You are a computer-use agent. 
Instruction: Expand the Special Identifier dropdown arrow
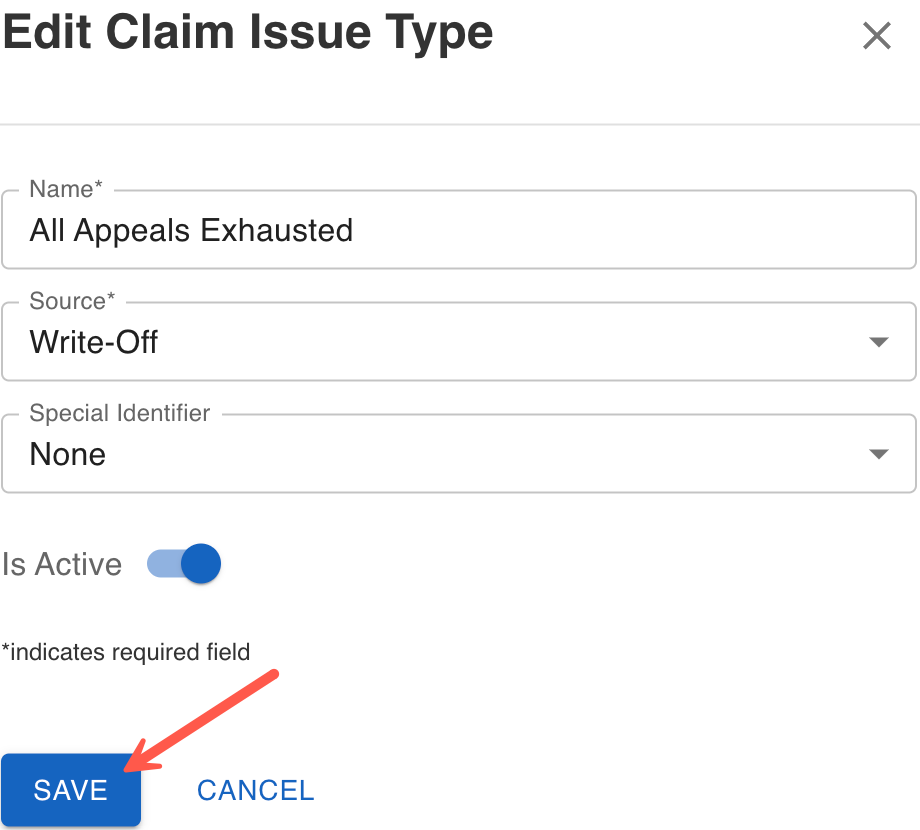point(878,455)
